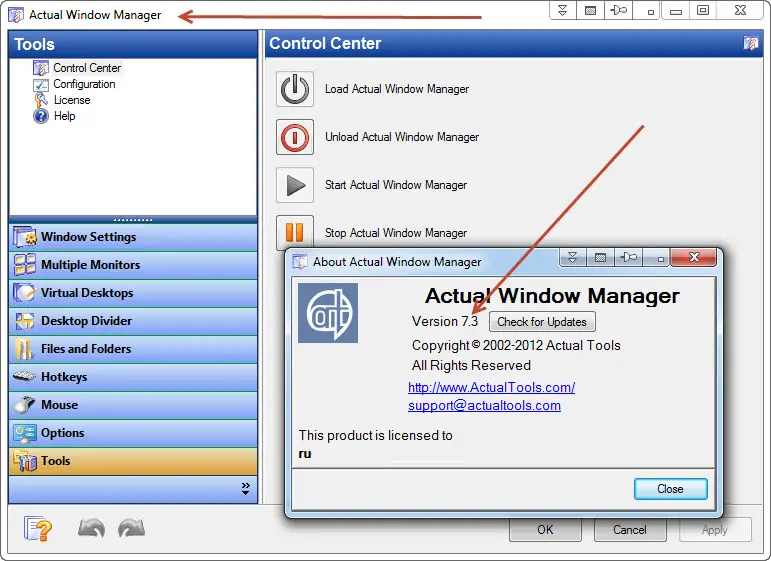Open License in the Tools tree
The height and width of the screenshot is (561, 771).
(x=72, y=100)
